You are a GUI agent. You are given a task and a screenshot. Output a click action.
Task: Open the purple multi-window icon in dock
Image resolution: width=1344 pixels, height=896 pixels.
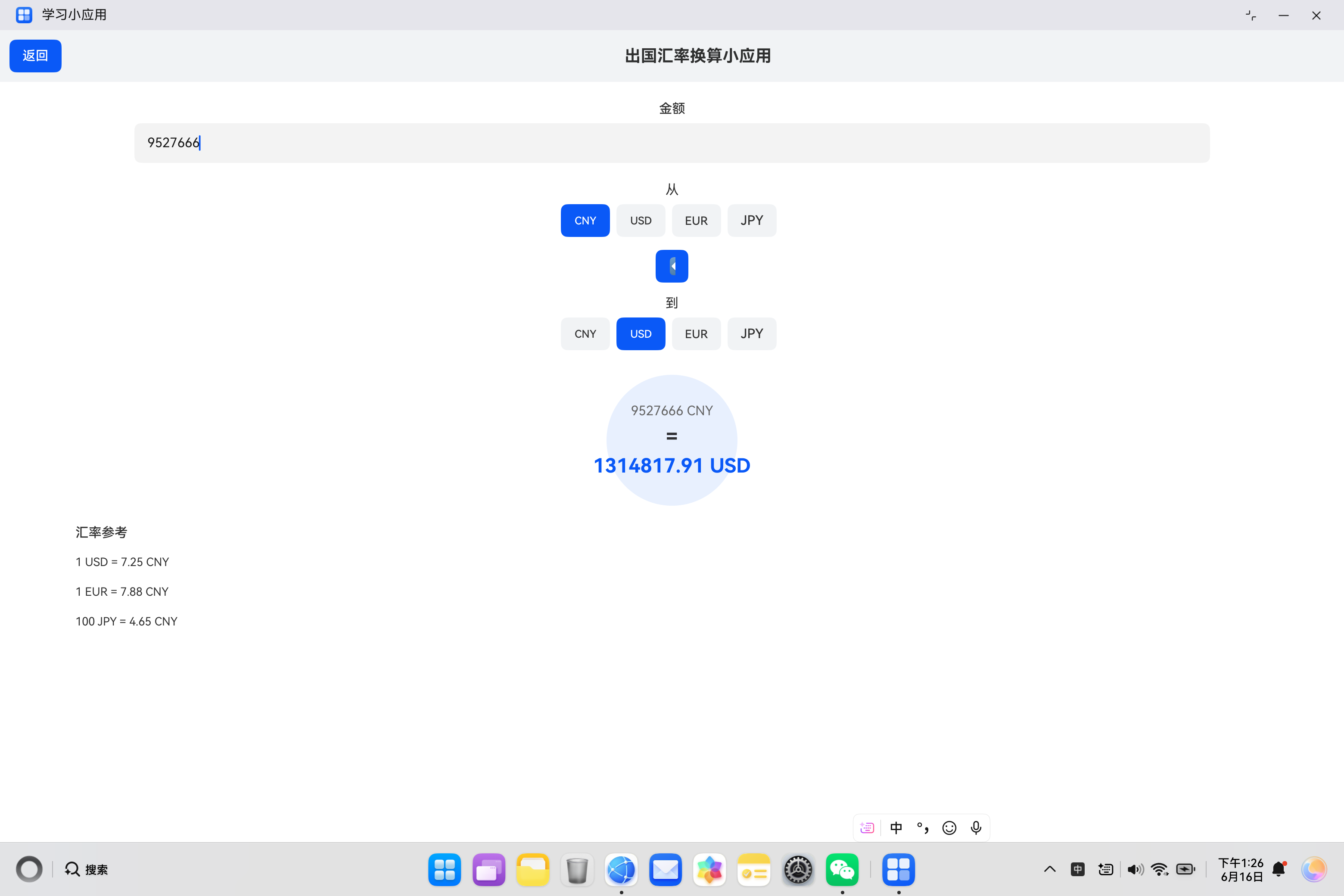pyautogui.click(x=488, y=869)
